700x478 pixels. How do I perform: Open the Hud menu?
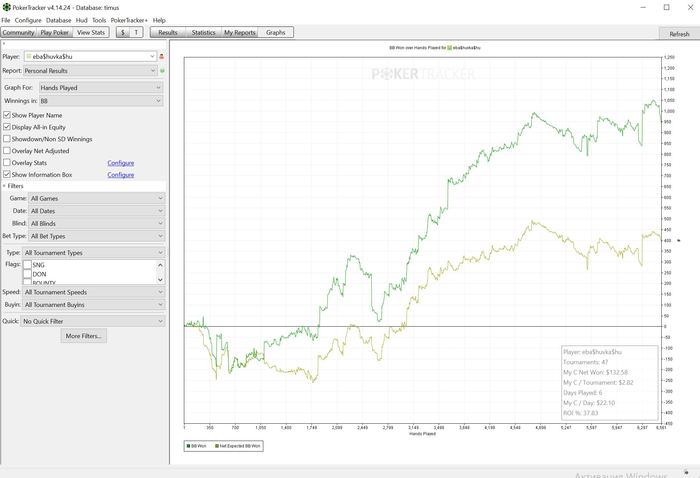82,20
